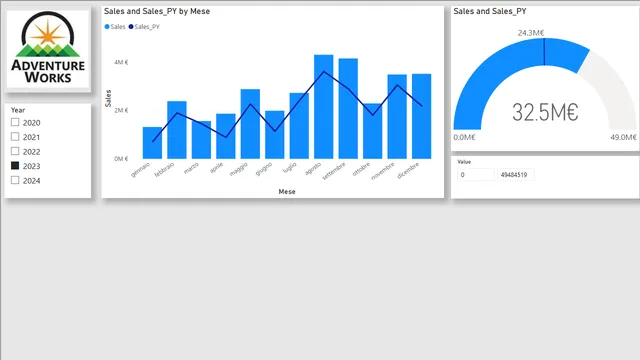Select the luglio sales bar
Image resolution: width=640 pixels, height=360 pixels.
click(299, 126)
